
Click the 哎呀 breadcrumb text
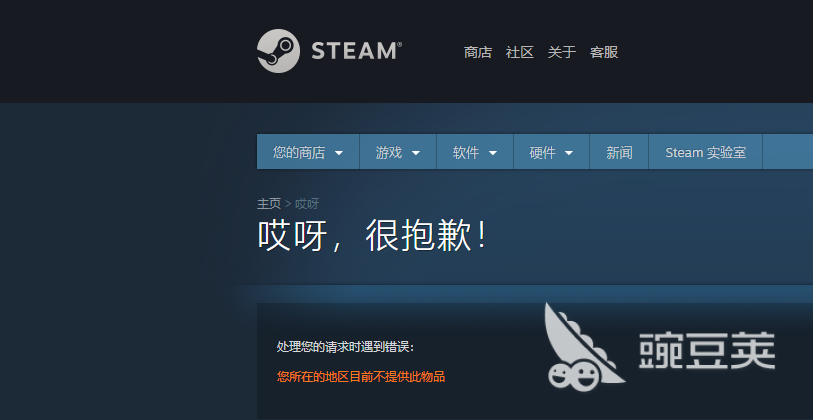coord(307,204)
